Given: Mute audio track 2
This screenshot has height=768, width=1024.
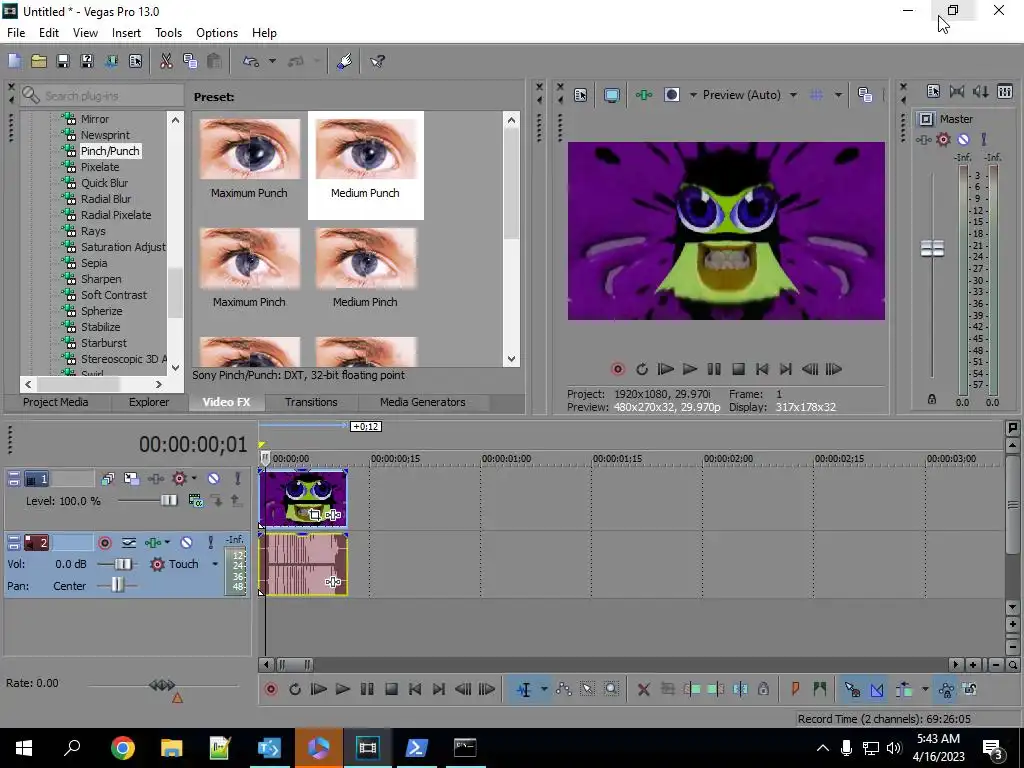Looking at the screenshot, I should coord(187,543).
